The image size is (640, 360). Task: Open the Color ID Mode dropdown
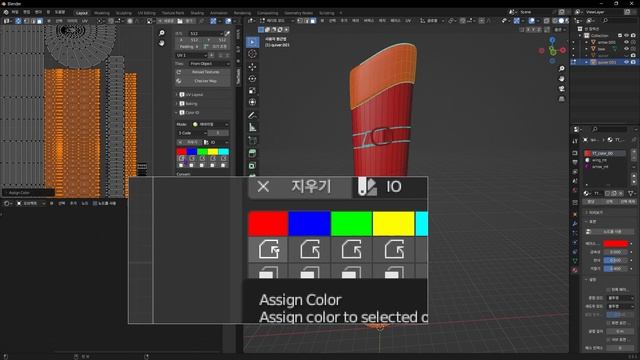pyautogui.click(x=210, y=124)
